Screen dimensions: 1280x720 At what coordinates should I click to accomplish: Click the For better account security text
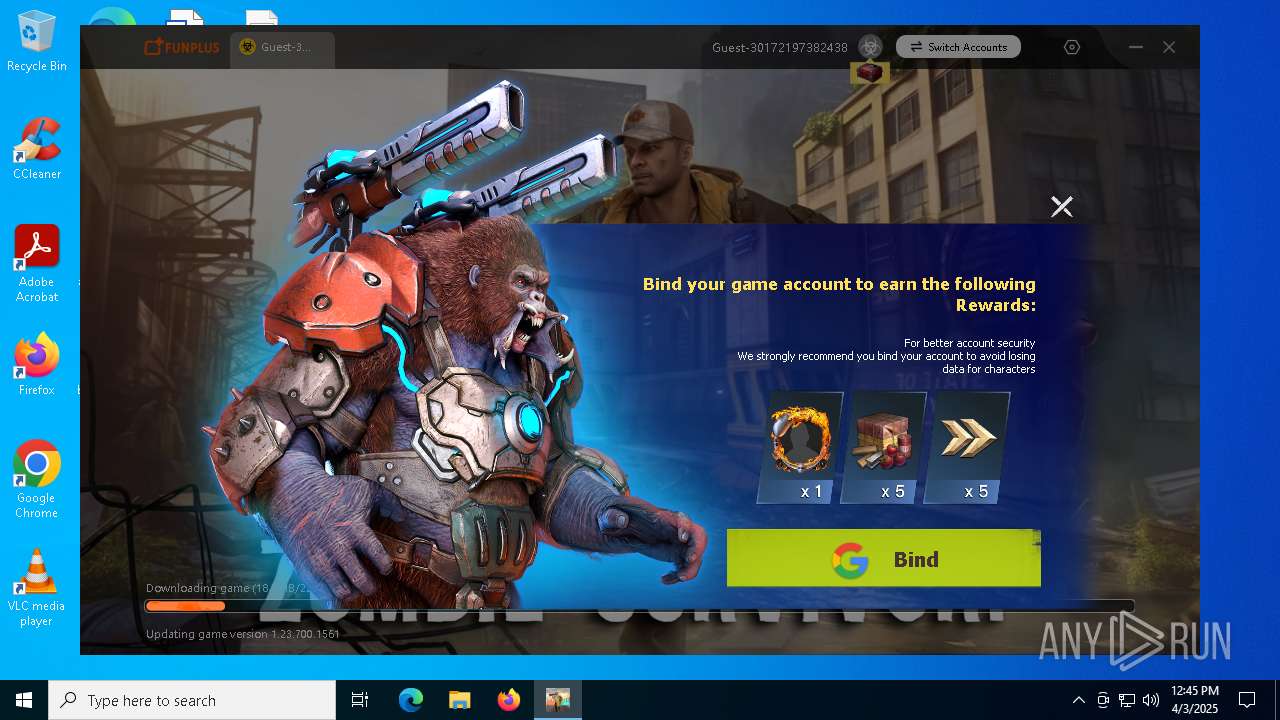969,343
